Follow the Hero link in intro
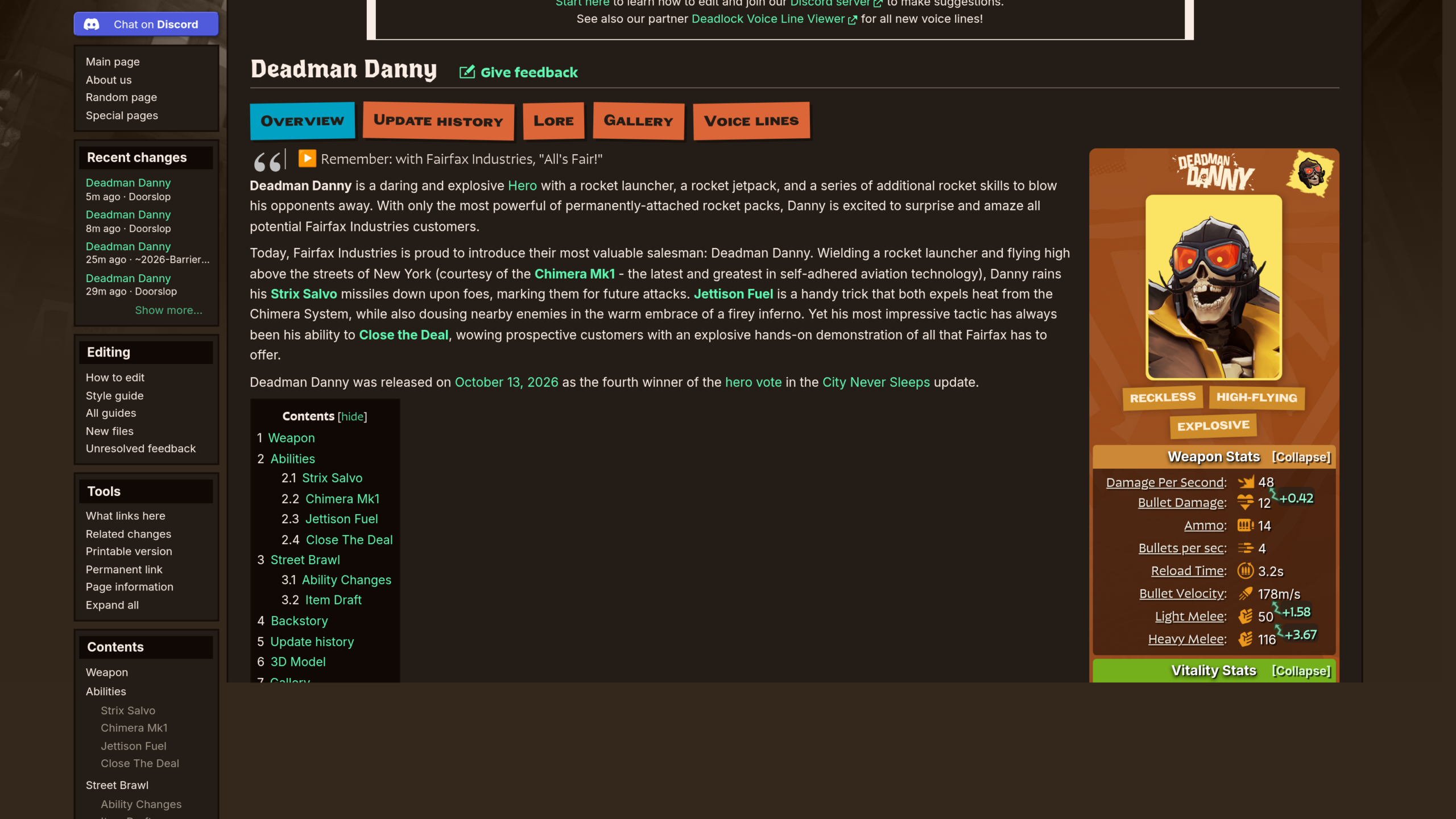This screenshot has height=819, width=1456. point(522,186)
